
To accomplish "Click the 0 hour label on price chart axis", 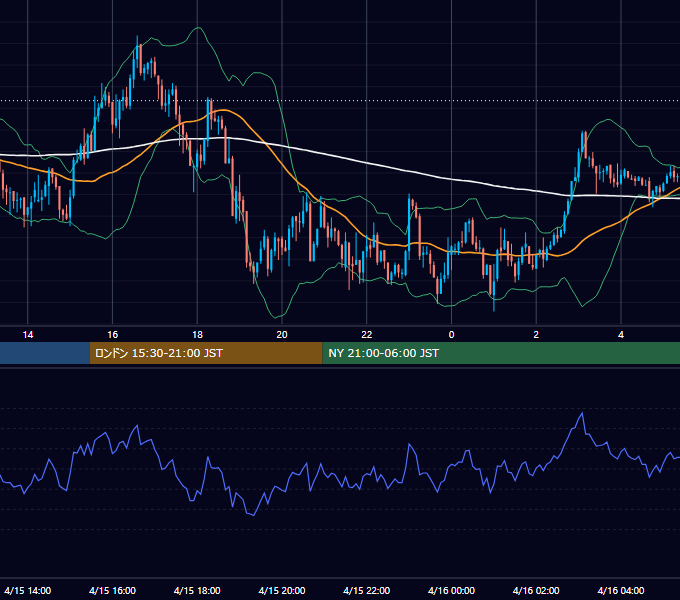I will click(451, 335).
